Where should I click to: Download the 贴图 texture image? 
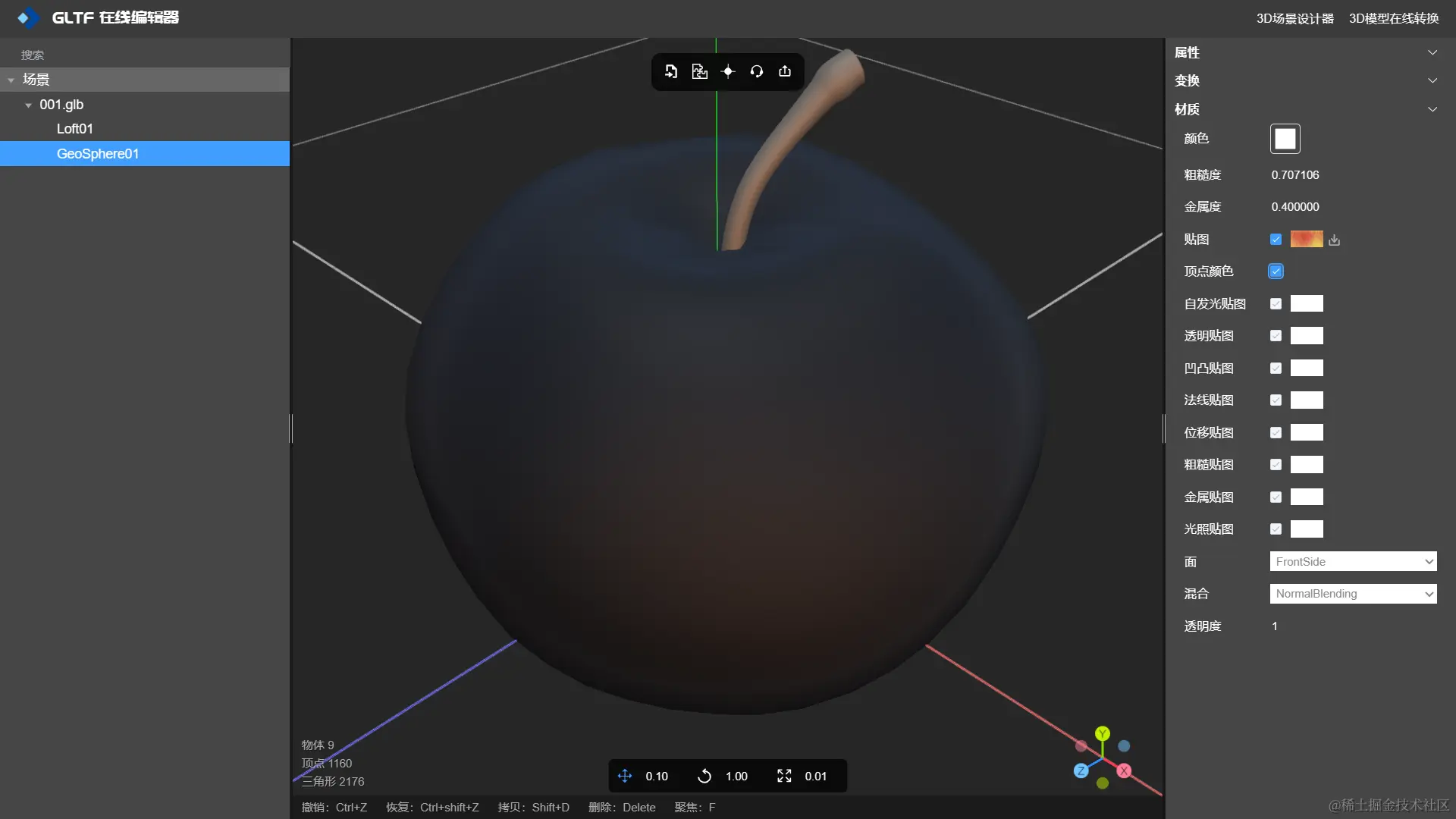1335,240
